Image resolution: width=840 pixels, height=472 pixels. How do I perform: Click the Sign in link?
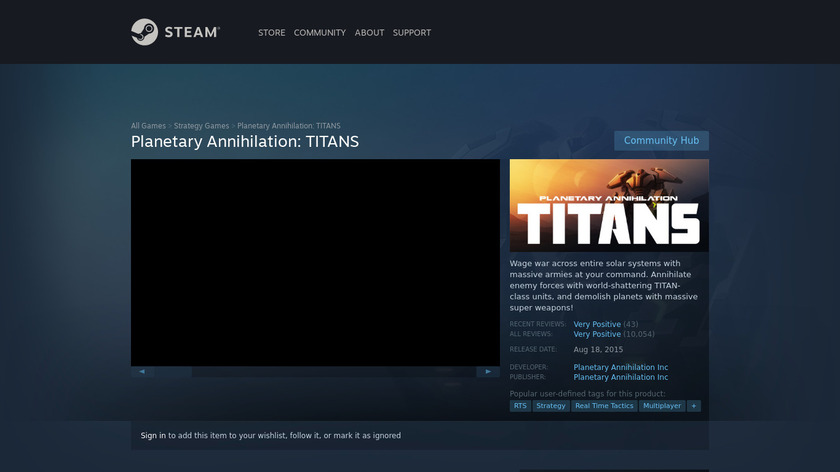coord(153,435)
